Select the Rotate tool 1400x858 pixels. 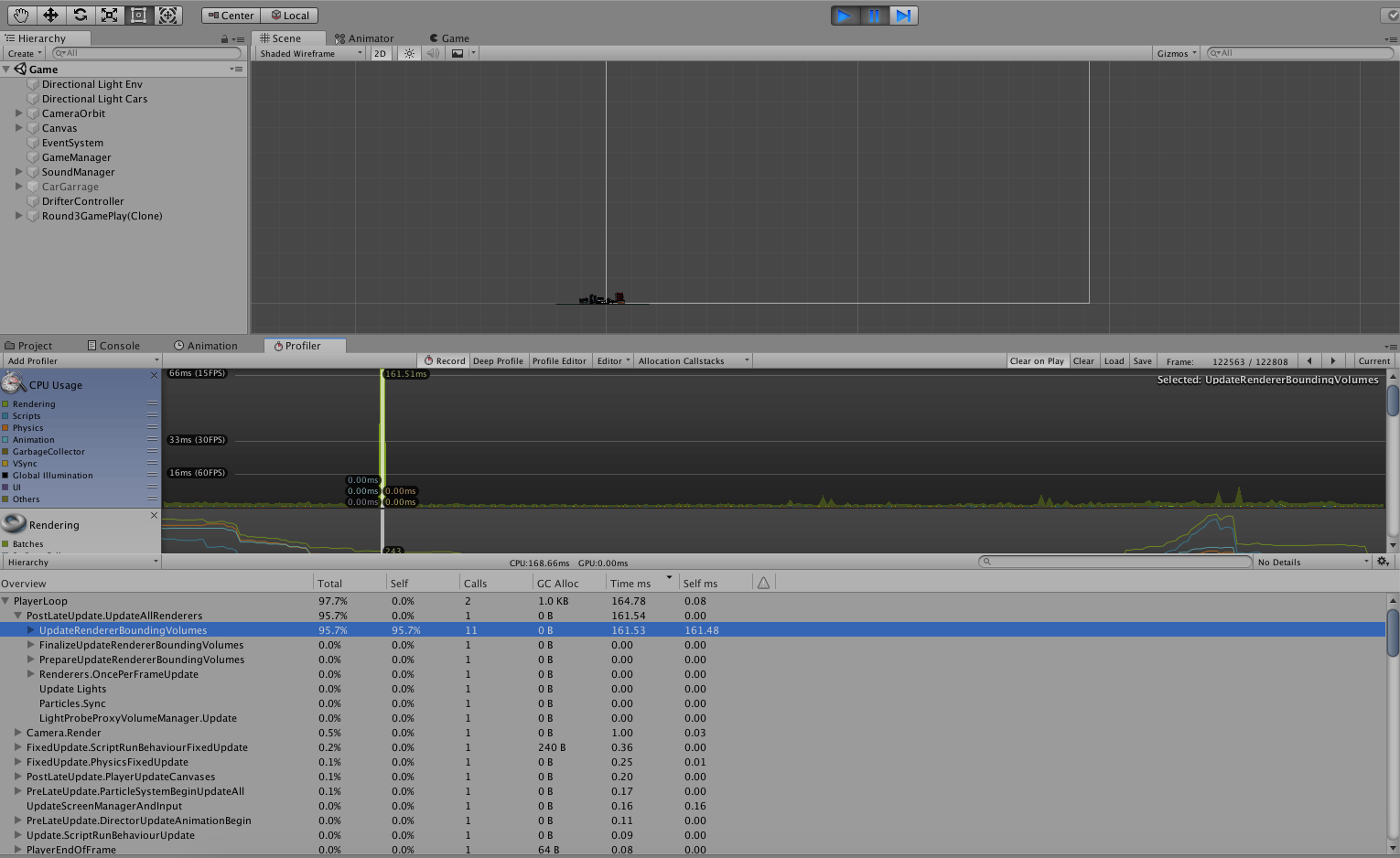click(81, 16)
